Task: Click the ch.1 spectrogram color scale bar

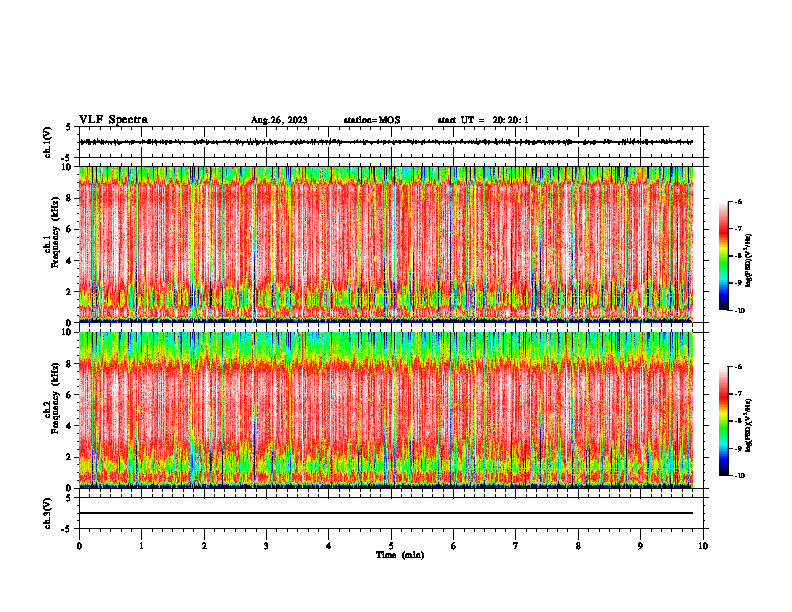Action: coord(723,256)
